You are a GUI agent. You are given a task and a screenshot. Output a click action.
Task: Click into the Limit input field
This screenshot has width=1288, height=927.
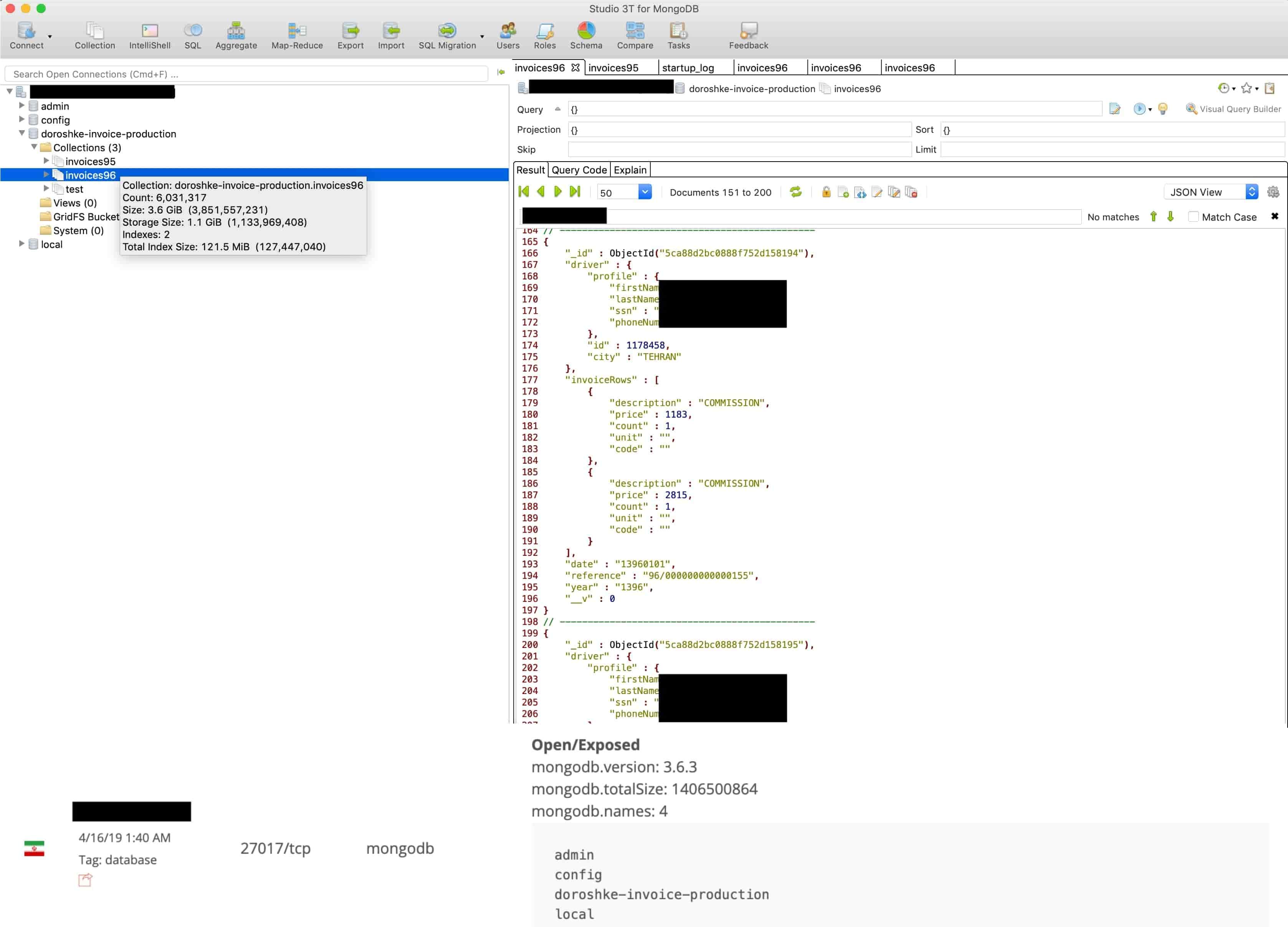point(1112,149)
